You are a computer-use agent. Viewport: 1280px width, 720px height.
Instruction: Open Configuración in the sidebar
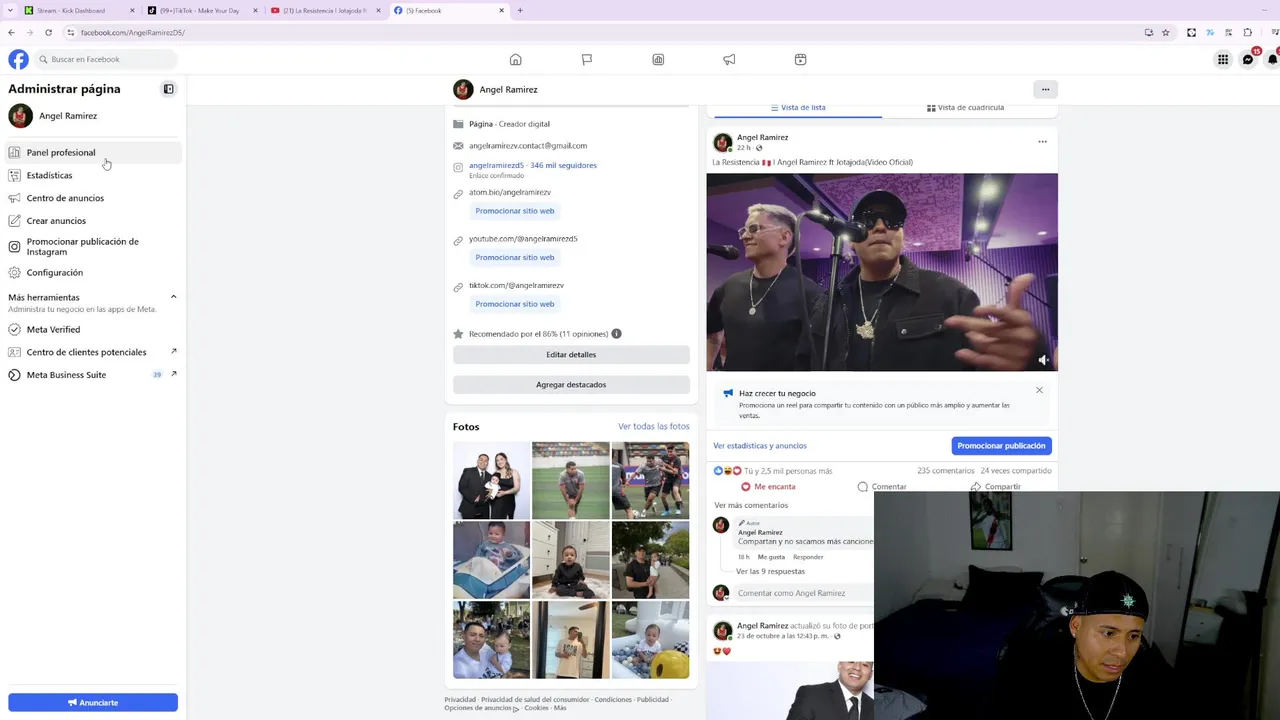pos(93,272)
